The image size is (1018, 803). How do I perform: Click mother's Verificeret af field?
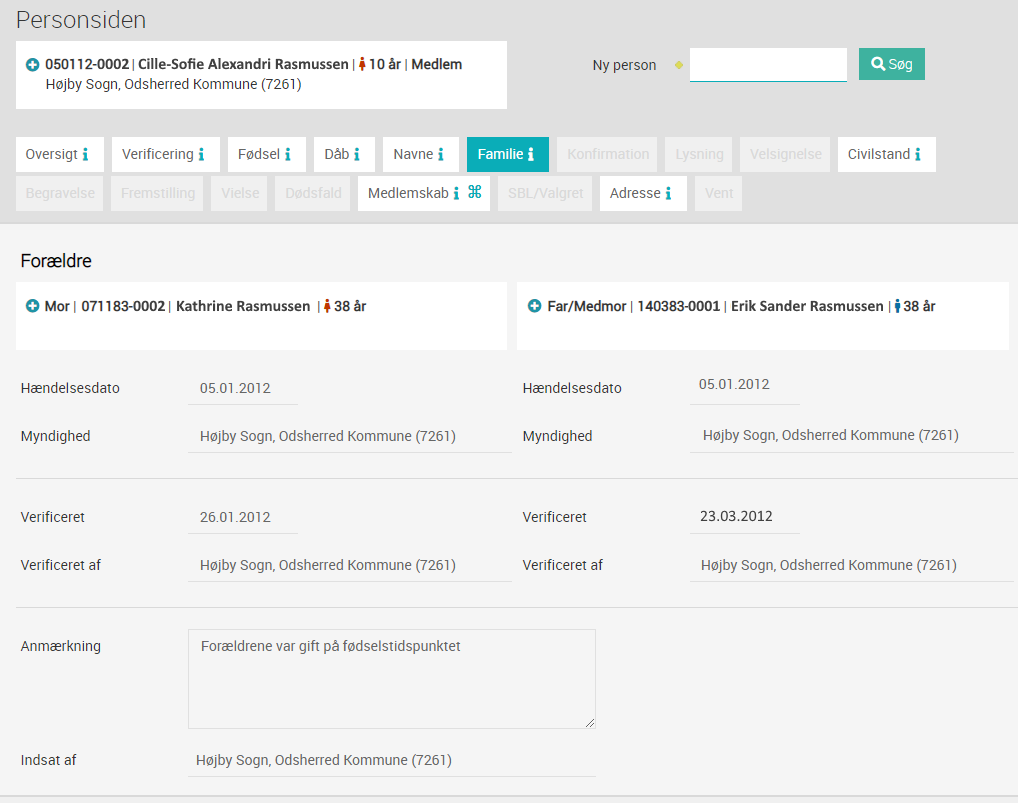[349, 565]
